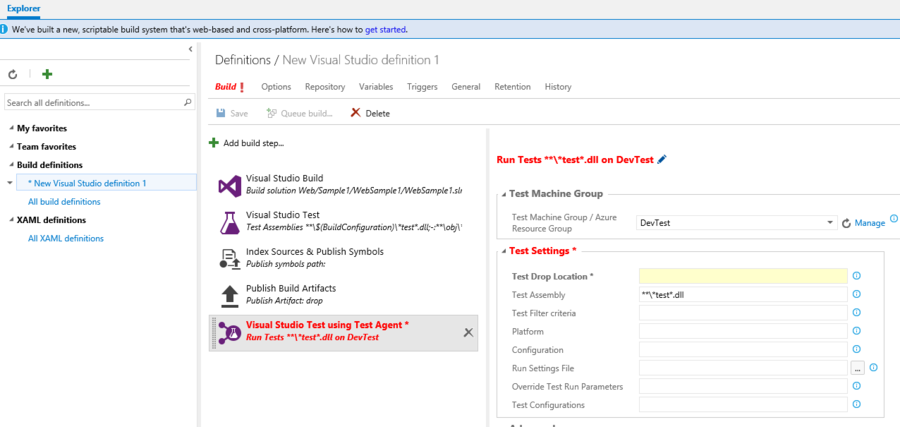Click info icon for Configuration
Screen dimensions: 900x427
tap(857, 349)
